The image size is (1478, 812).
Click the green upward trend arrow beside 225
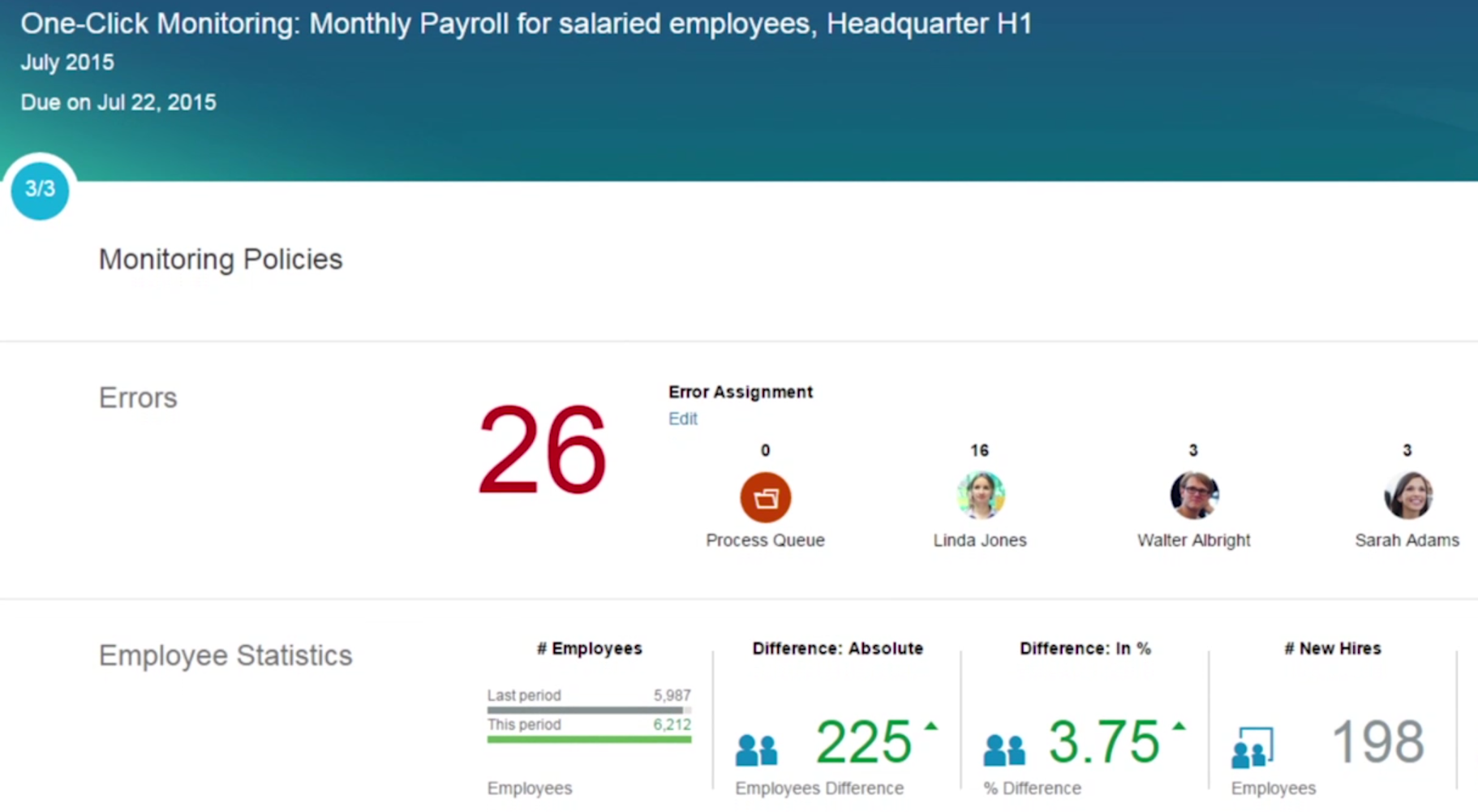click(931, 728)
